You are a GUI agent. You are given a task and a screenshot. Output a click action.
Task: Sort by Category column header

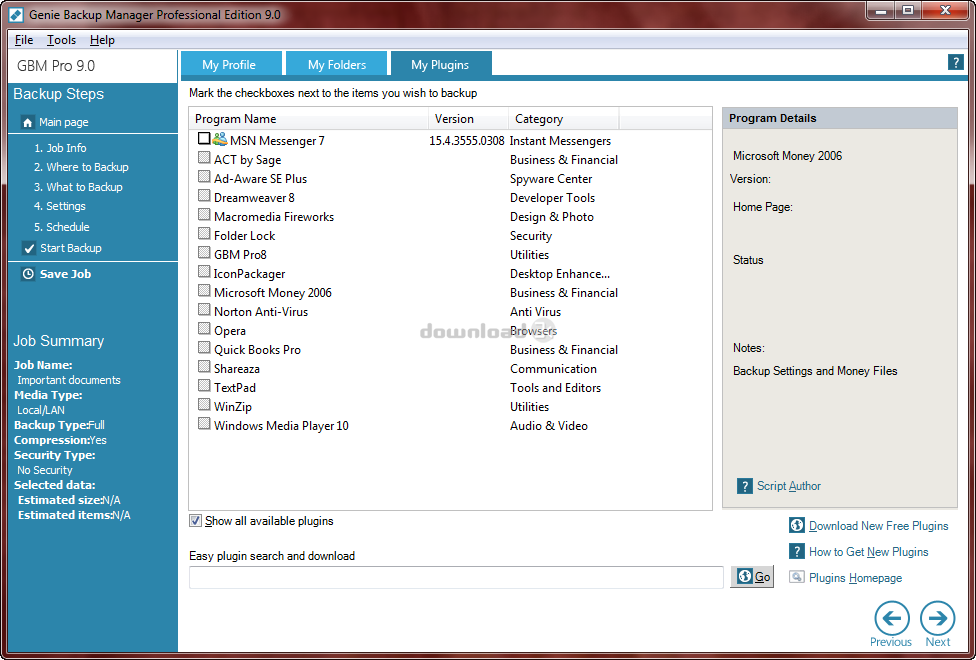click(564, 118)
